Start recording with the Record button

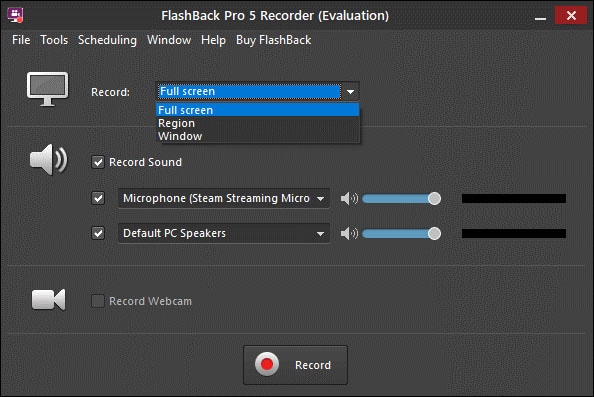[x=295, y=365]
